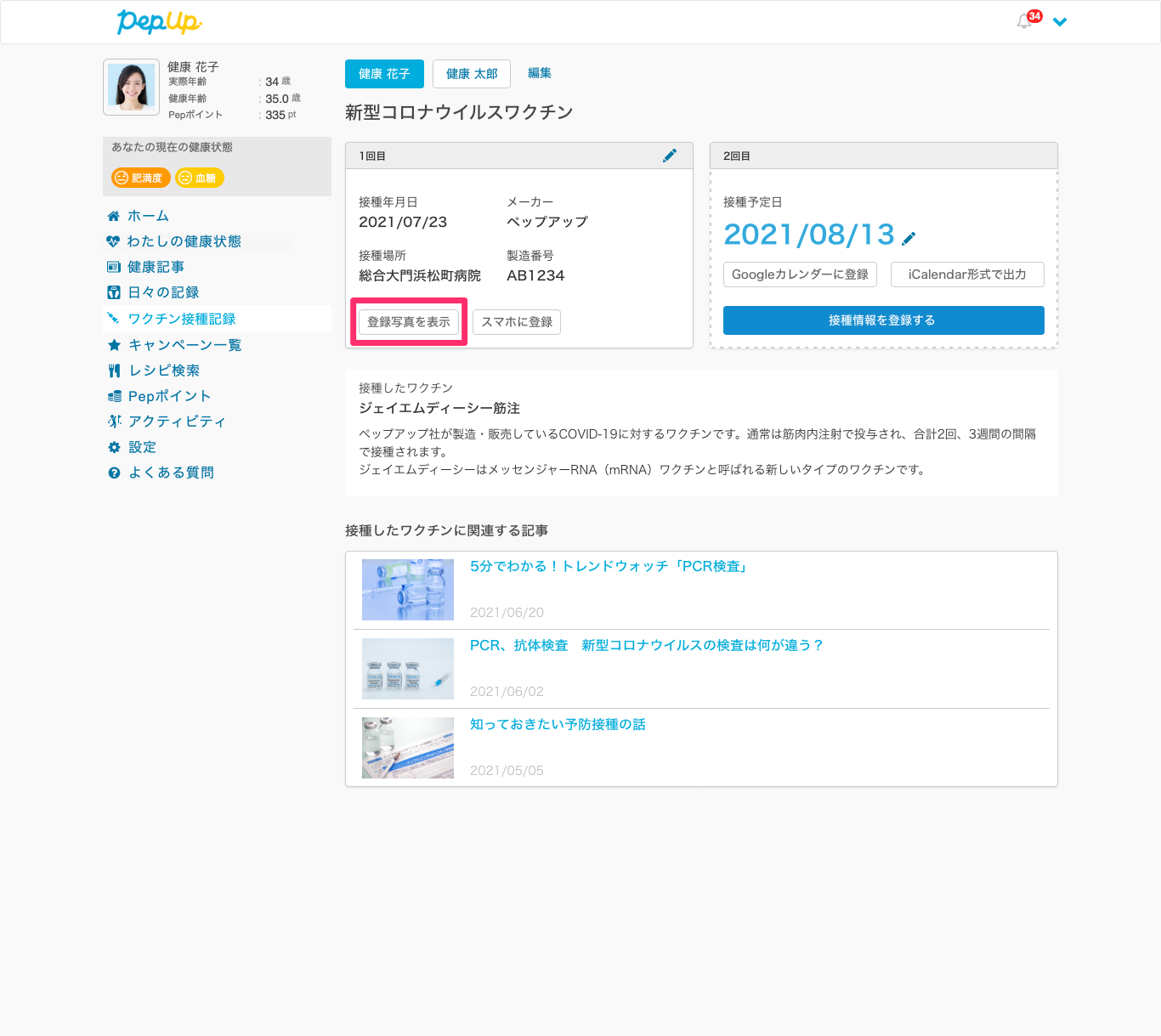
Task: Select the 健康 花子 tab
Action: [384, 74]
